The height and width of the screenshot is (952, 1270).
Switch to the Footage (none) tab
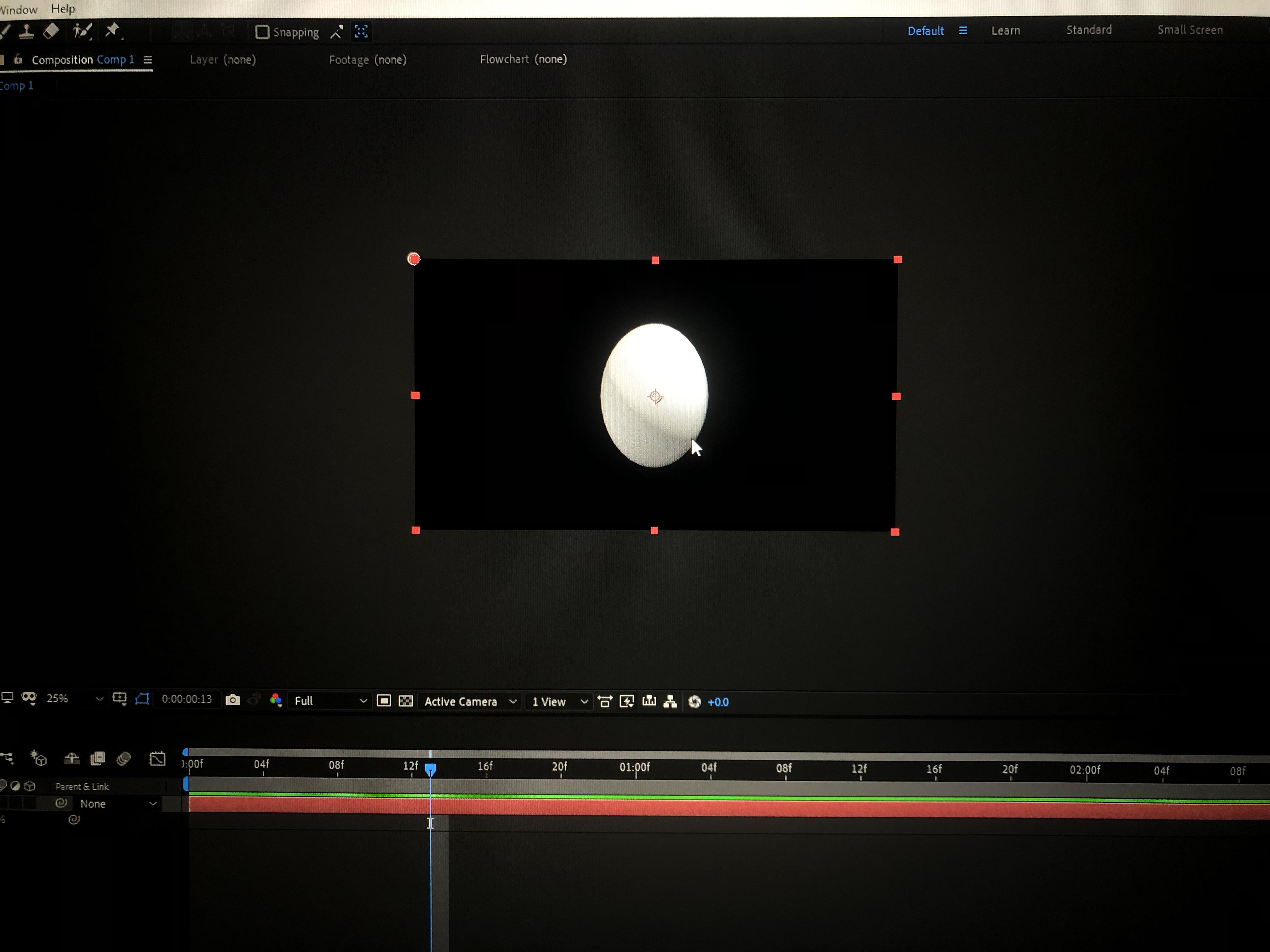pos(368,60)
